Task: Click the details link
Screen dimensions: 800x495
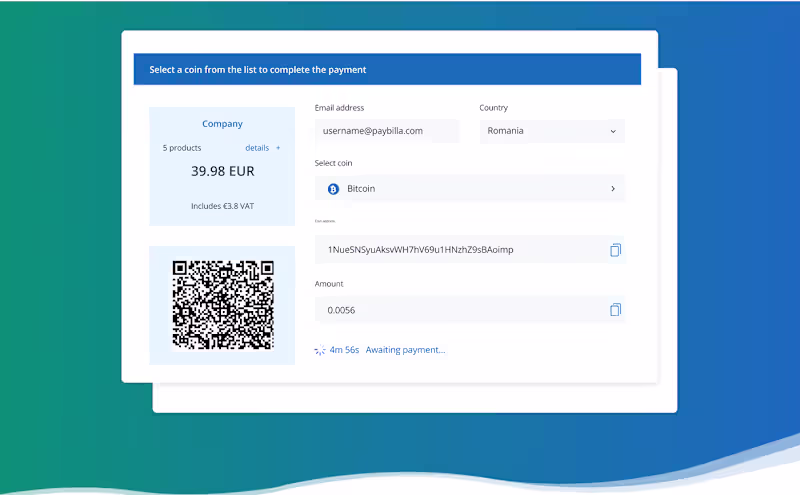Action: [x=257, y=148]
